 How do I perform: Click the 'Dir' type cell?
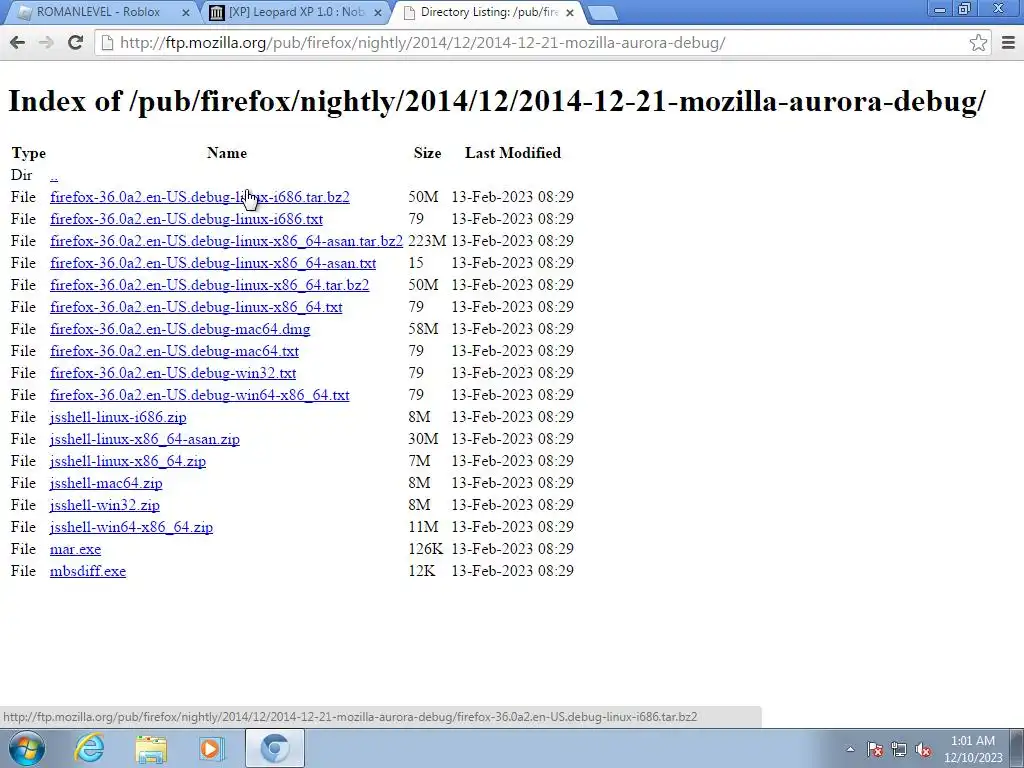pyautogui.click(x=22, y=175)
